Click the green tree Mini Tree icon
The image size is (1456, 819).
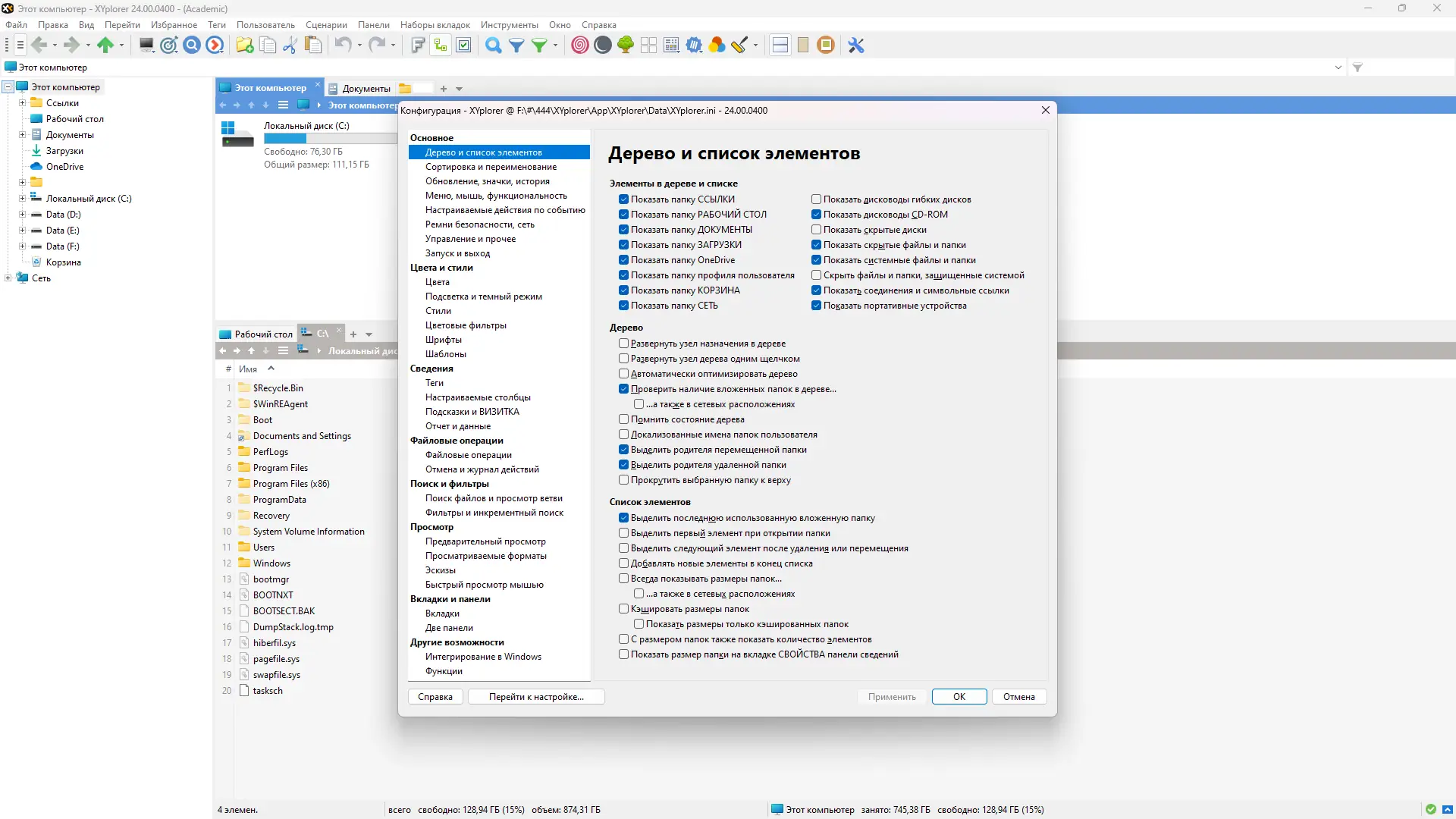(626, 45)
